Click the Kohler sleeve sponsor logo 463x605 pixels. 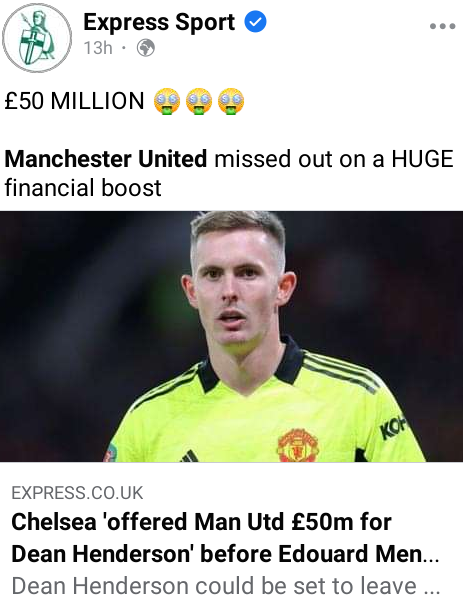pyautogui.click(x=393, y=427)
